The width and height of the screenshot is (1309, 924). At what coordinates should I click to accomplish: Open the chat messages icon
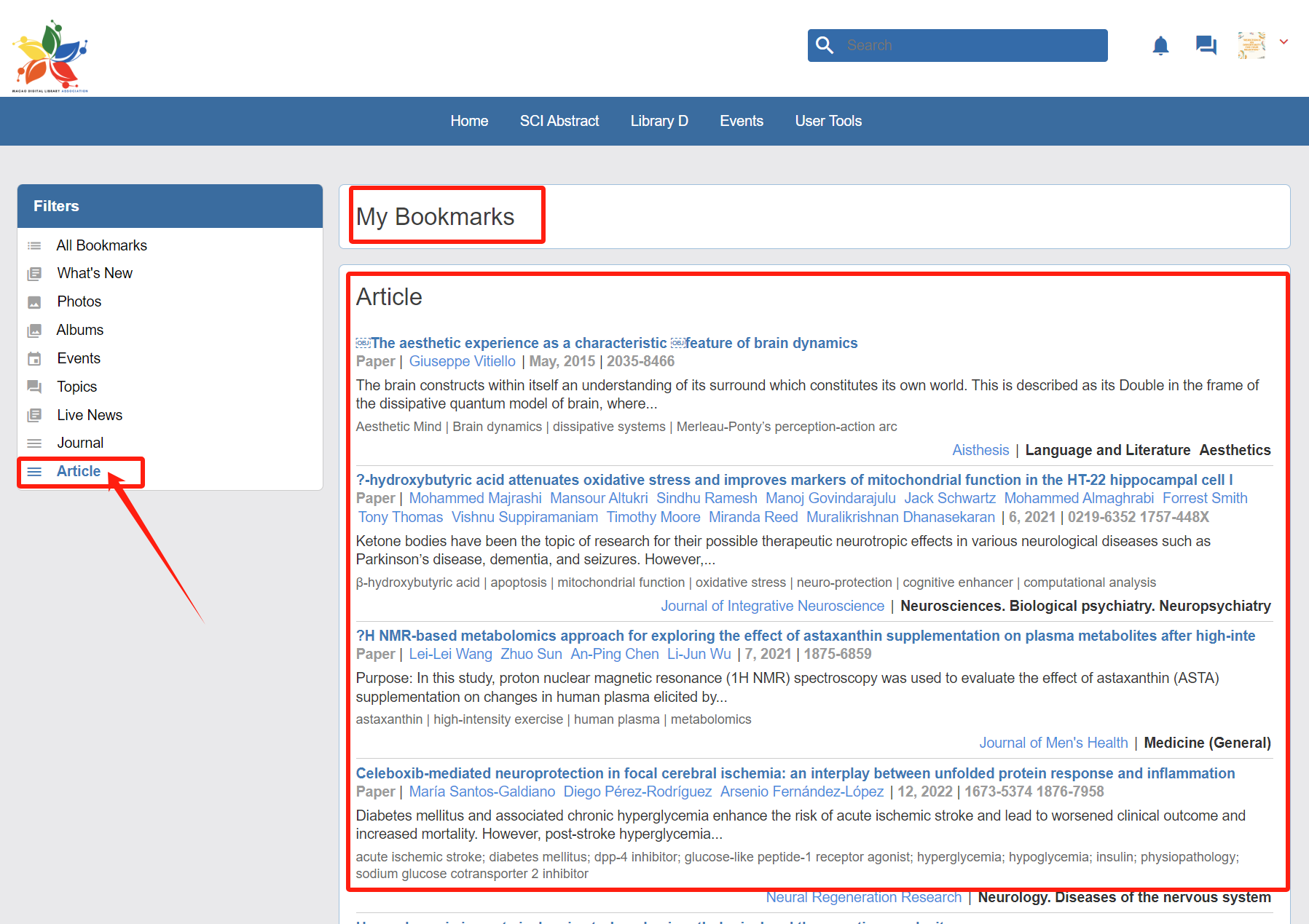click(x=1206, y=46)
